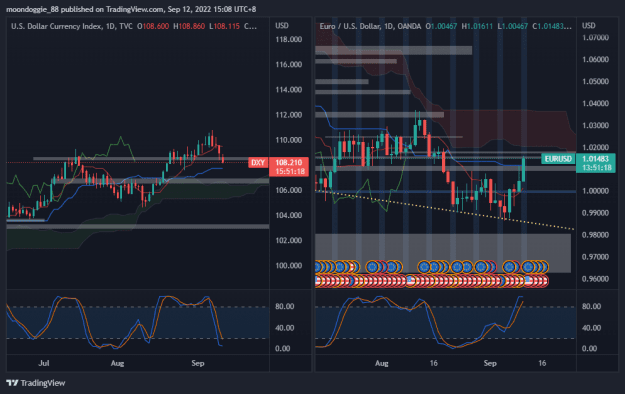Viewport: 625px width, 394px height.
Task: Click the O1.00467 open value on EURUSD
Action: click(441, 26)
